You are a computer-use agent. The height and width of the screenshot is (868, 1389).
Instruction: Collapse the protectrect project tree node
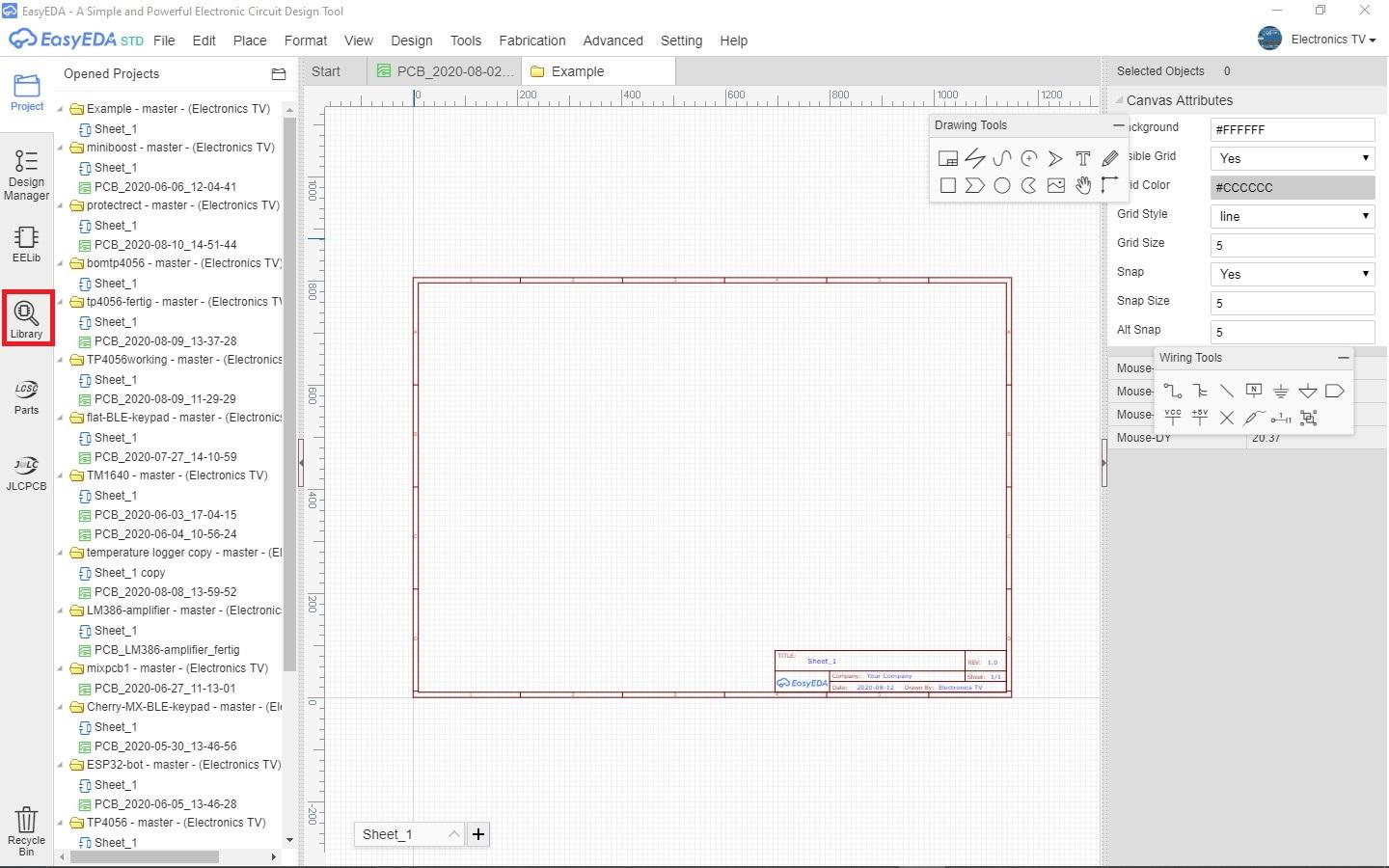tap(60, 205)
